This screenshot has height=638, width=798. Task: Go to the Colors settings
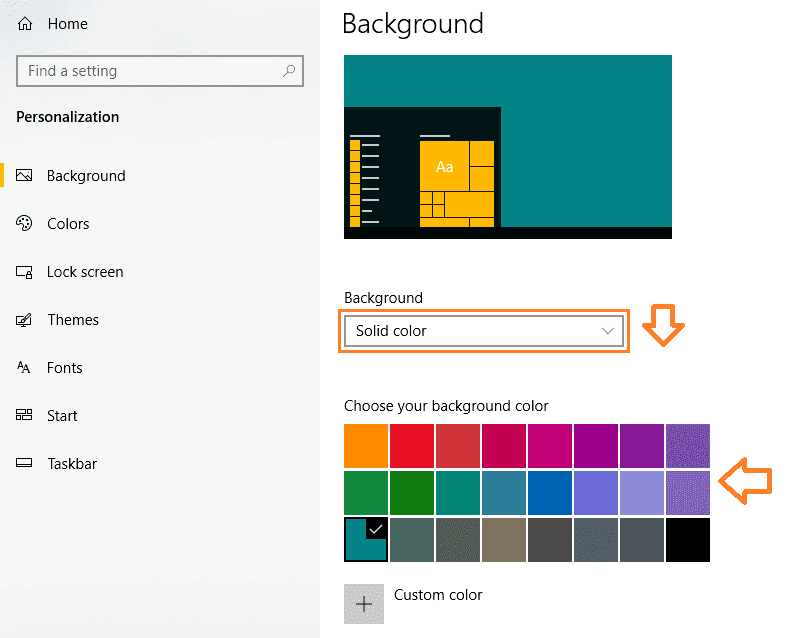click(68, 224)
